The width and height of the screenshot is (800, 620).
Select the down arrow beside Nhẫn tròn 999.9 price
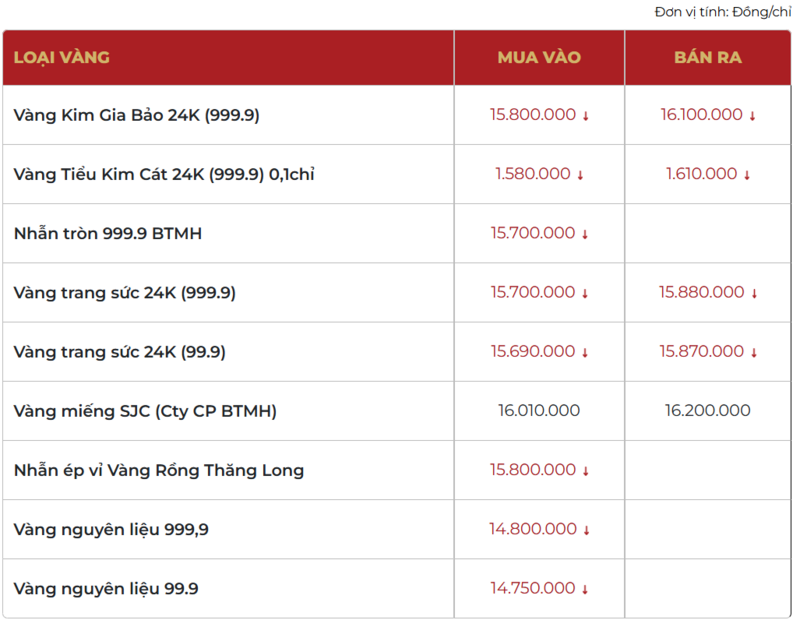pyautogui.click(x=585, y=233)
